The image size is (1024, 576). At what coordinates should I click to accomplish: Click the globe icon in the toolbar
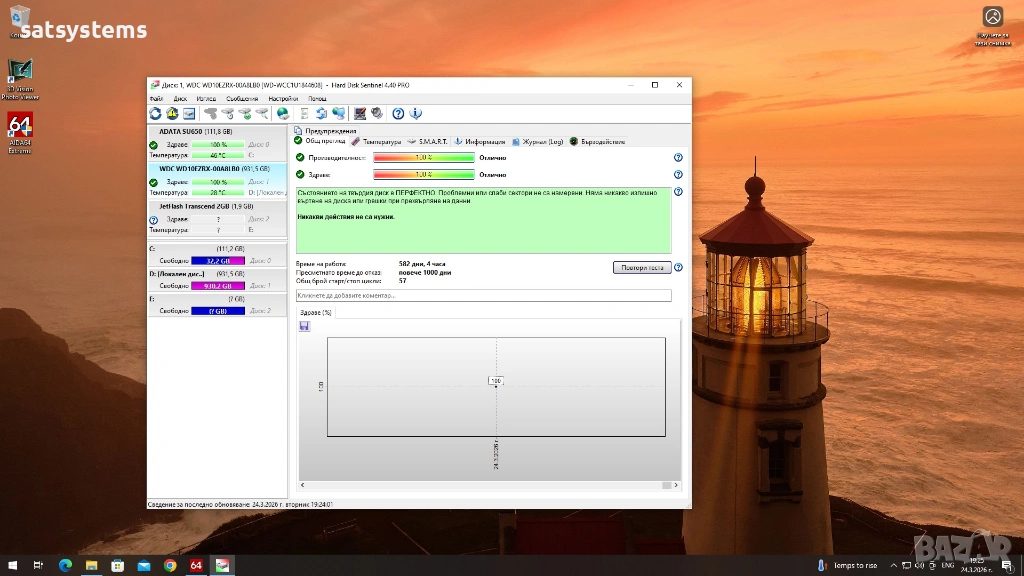click(x=283, y=114)
